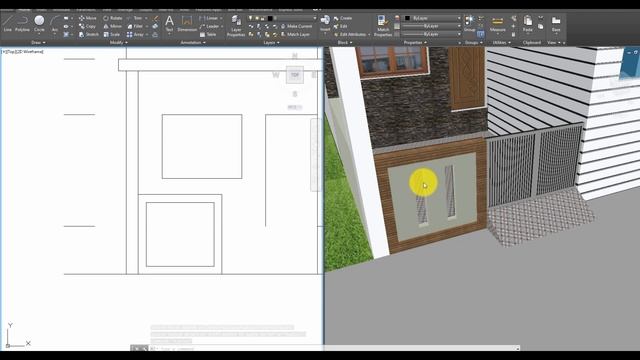
Task: Click the cut icon in Clipboard panel
Action: click(540, 18)
